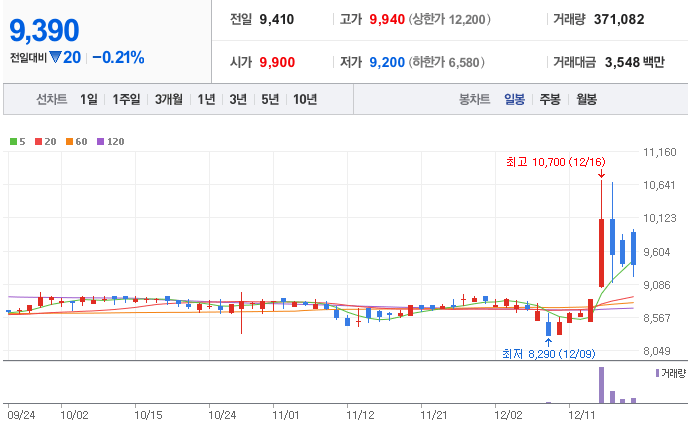Viewport: 688px width, 425px height.
Task: Click the 11/21 date axis label
Action: (434, 415)
